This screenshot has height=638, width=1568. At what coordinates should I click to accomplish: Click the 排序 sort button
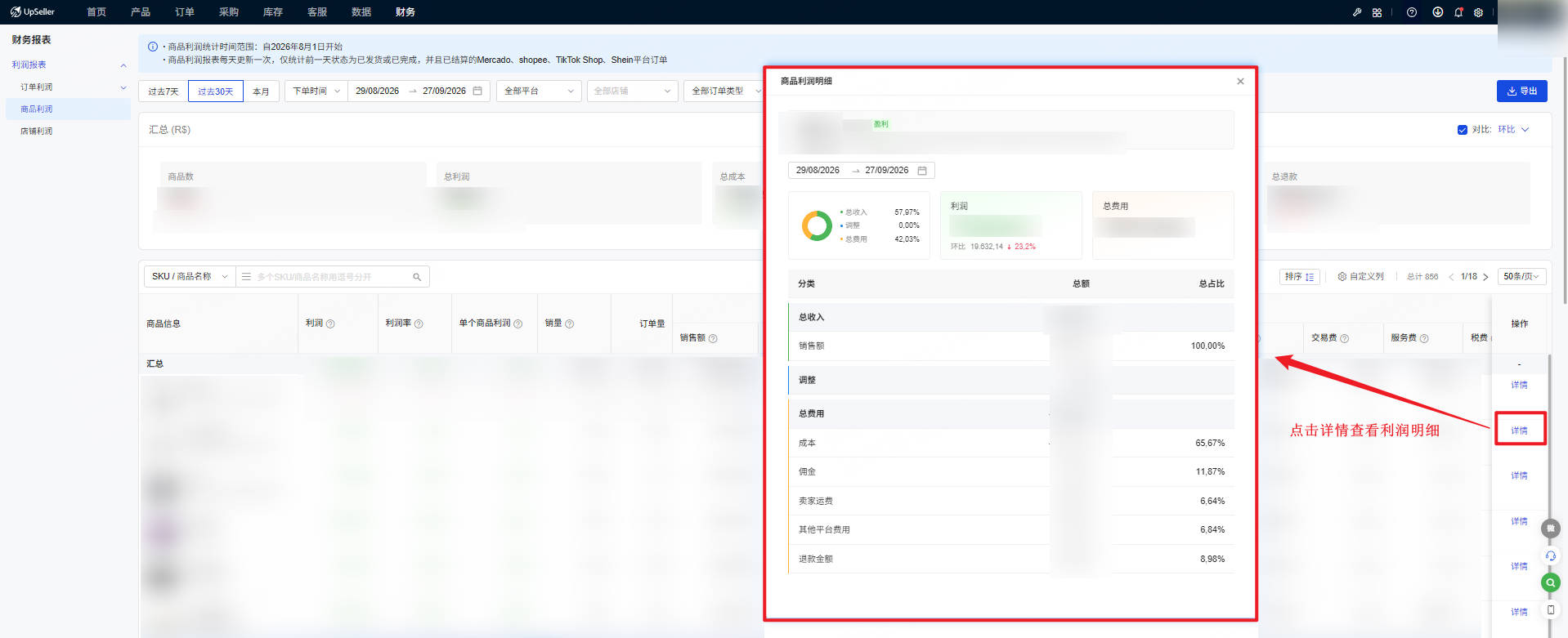(1299, 277)
